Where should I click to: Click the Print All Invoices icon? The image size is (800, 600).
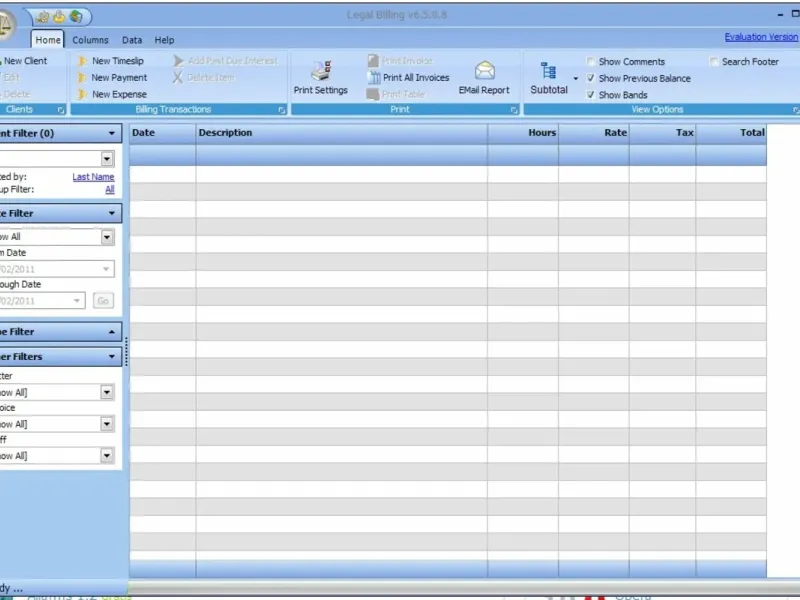pos(374,78)
